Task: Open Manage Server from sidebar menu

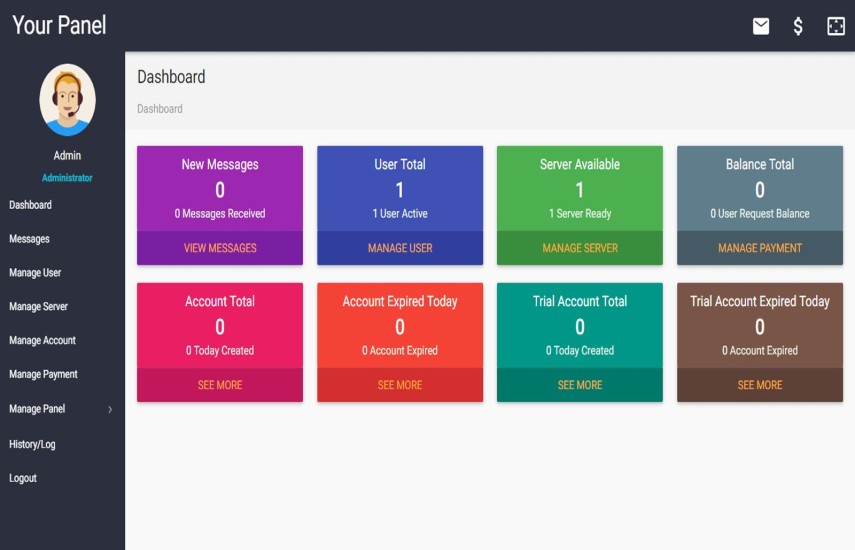Action: pyautogui.click(x=39, y=307)
